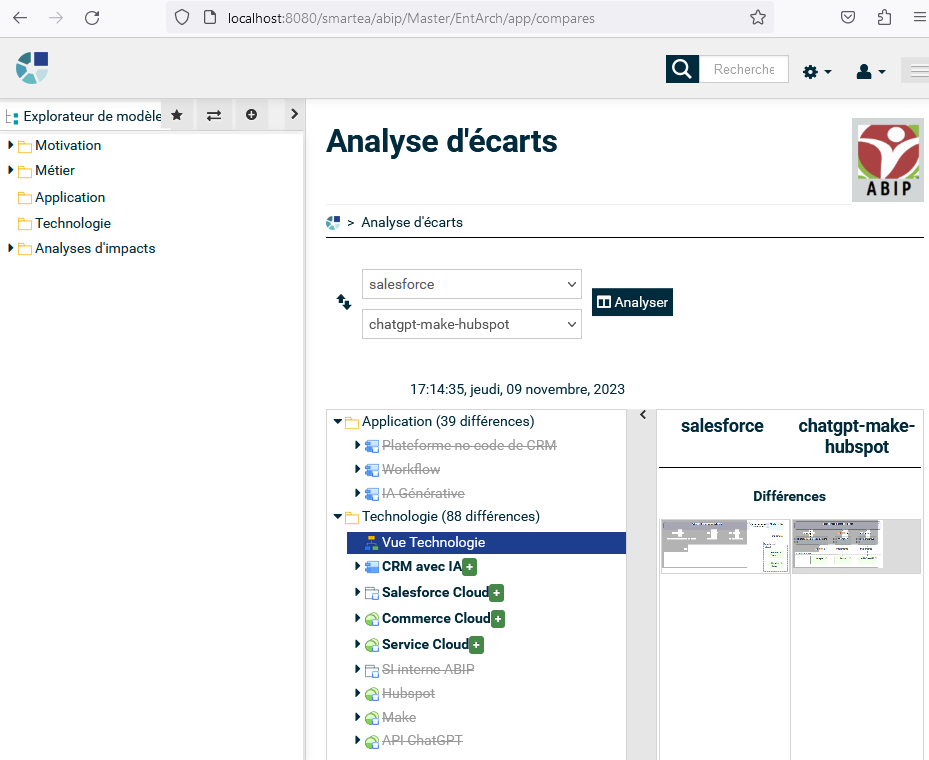929x760 pixels.
Task: Expand the CRM avec IA node
Action: 357,566
